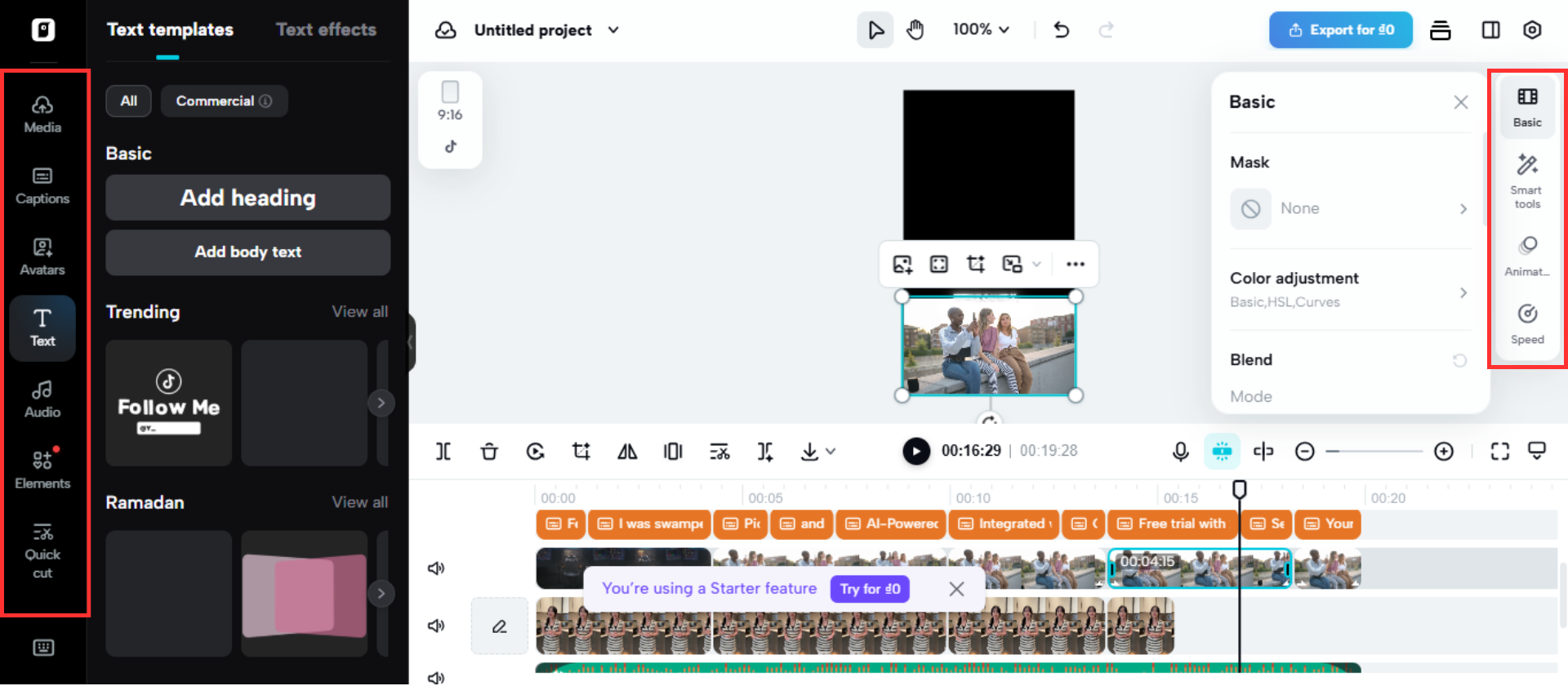Expand the Mask None option
Screen dimensions: 1568x686
click(x=1349, y=208)
